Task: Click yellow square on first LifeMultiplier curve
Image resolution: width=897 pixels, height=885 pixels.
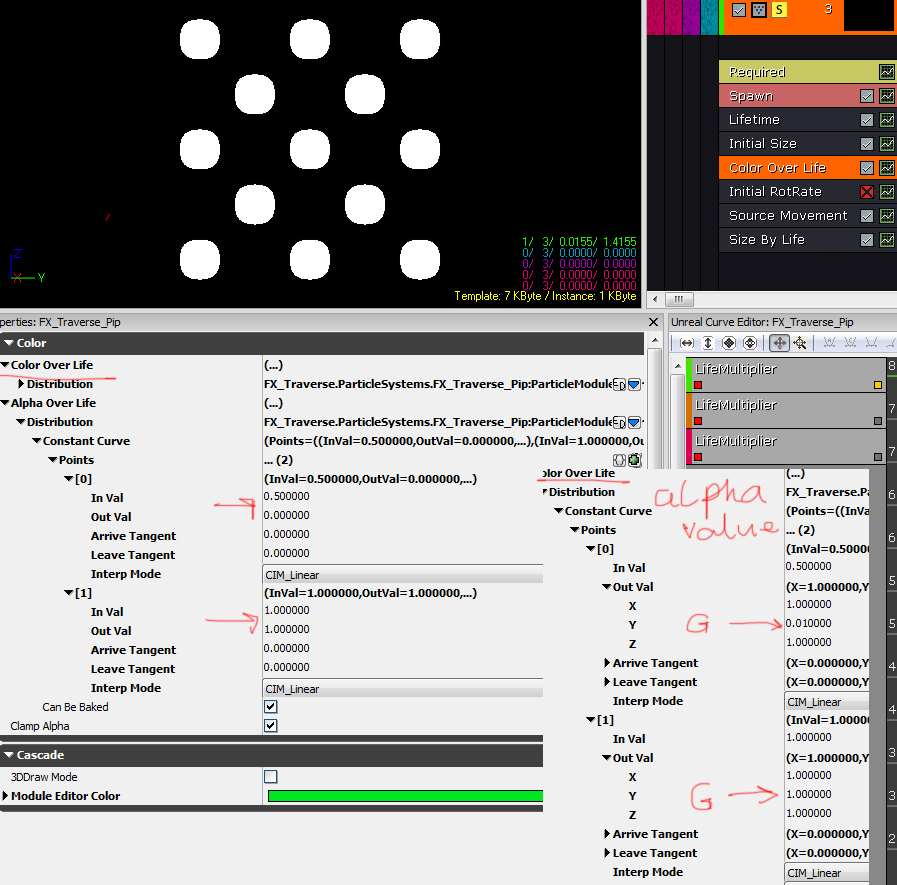Action: click(878, 385)
